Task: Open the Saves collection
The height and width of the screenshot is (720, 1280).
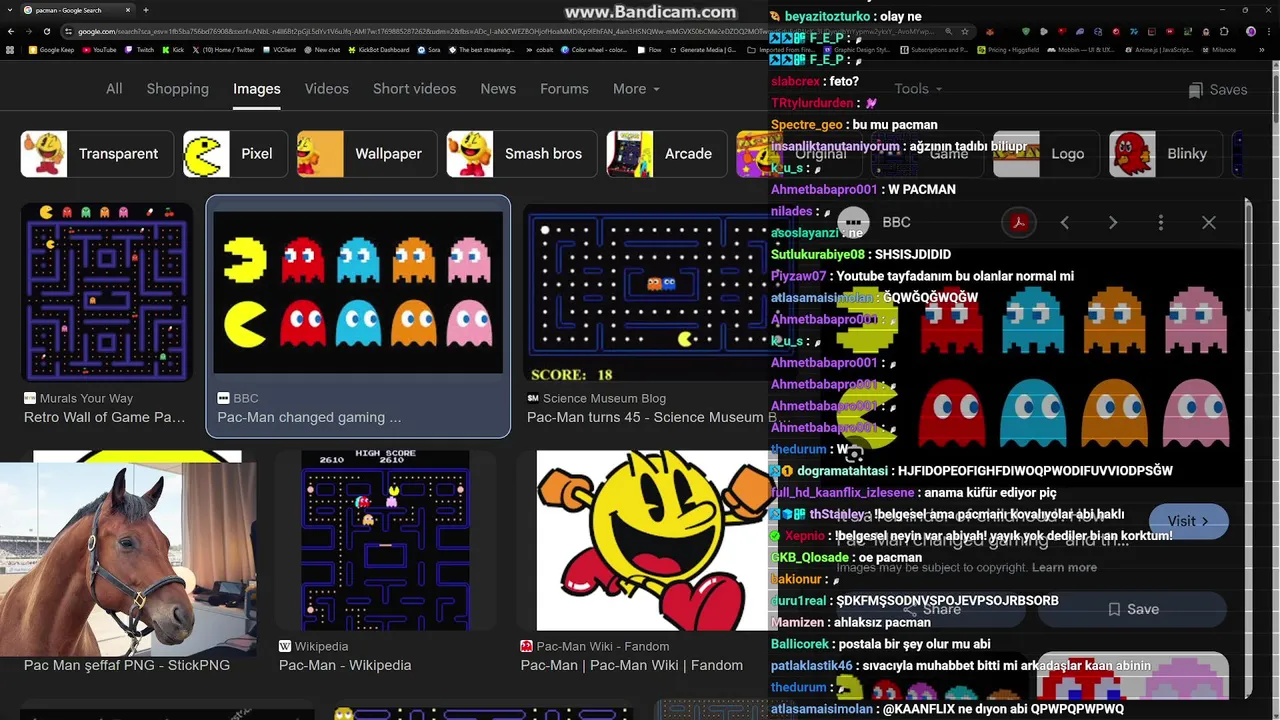Action: point(1217,90)
